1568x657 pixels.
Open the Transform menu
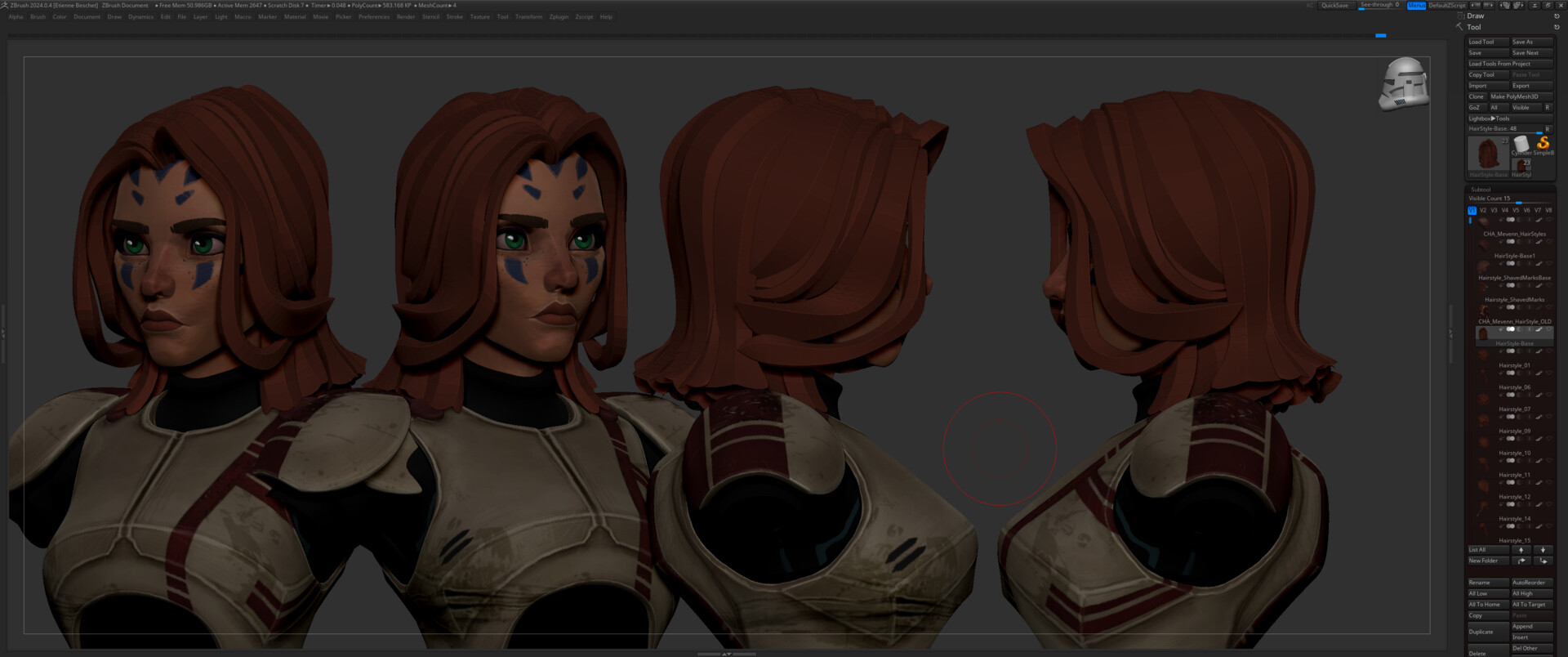pyautogui.click(x=528, y=16)
